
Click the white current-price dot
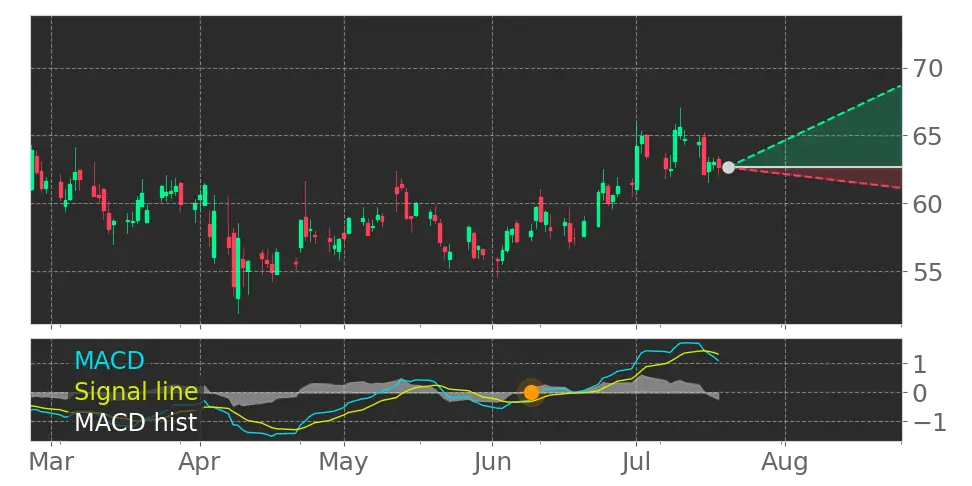point(728,167)
